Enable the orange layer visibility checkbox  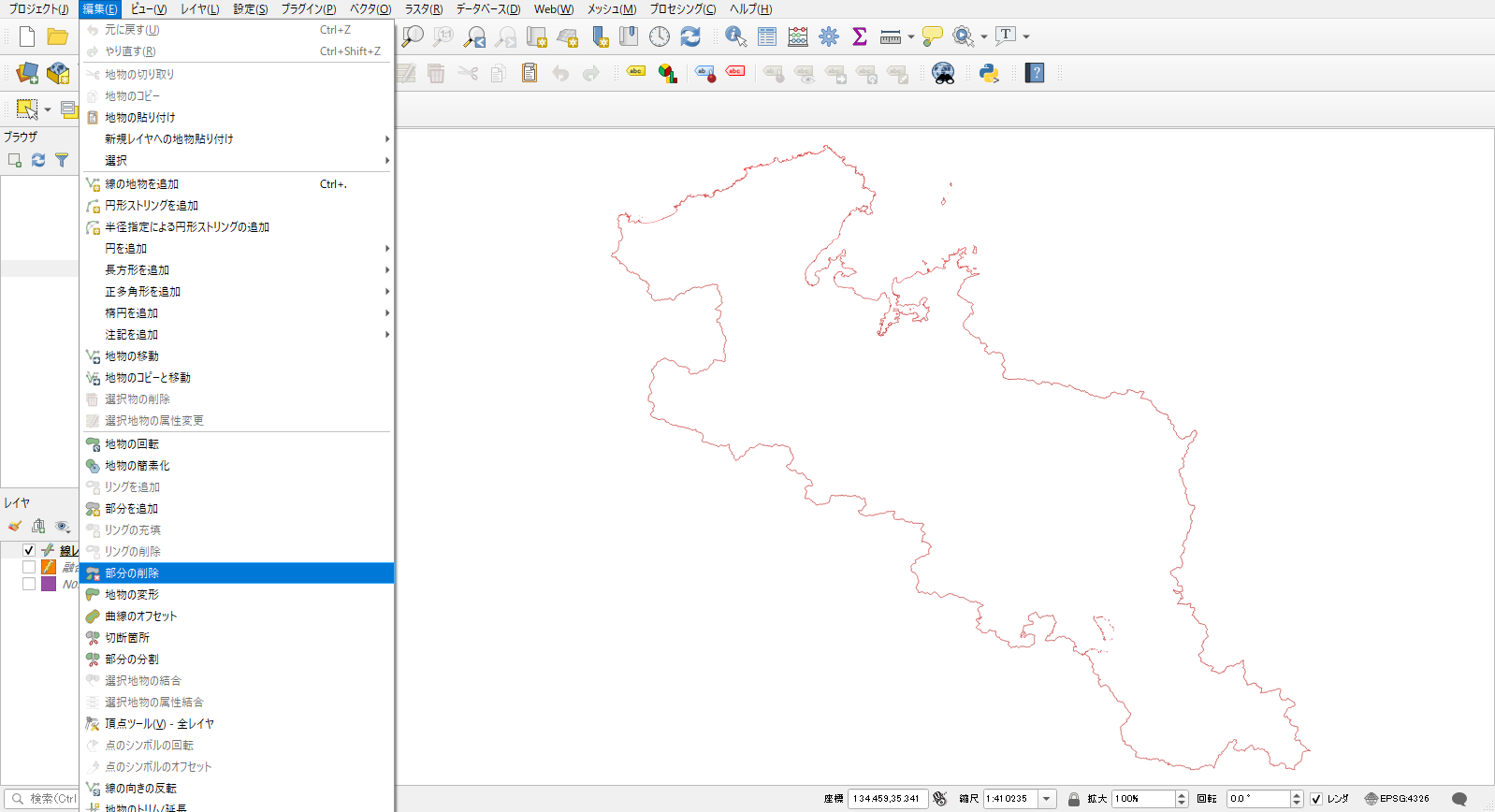tap(29, 567)
